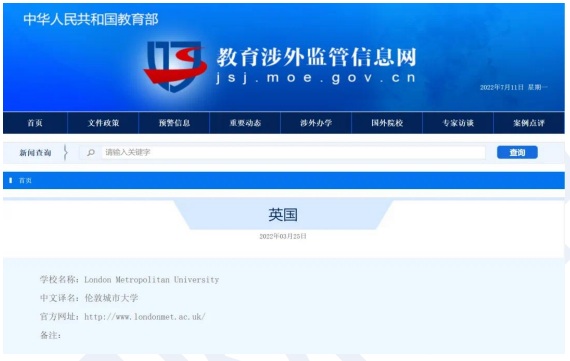Screen dimensions: 570x361
Task: Click the magnifier icon in the search bar
Action: tap(91, 152)
